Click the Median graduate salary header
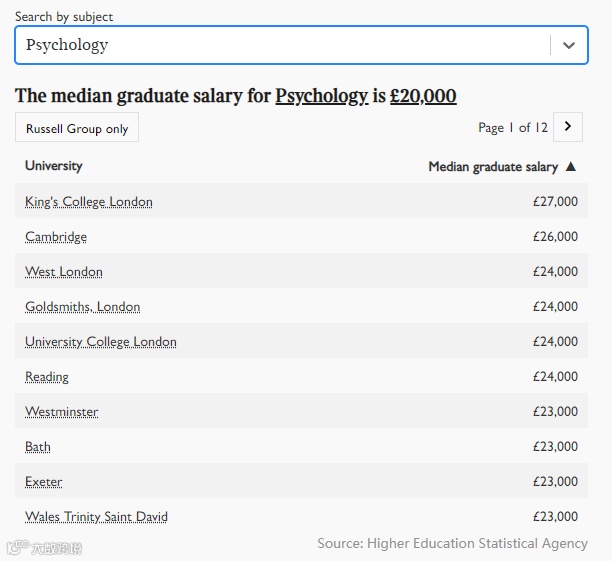Image resolution: width=612 pixels, height=561 pixels. pyautogui.click(x=493, y=167)
